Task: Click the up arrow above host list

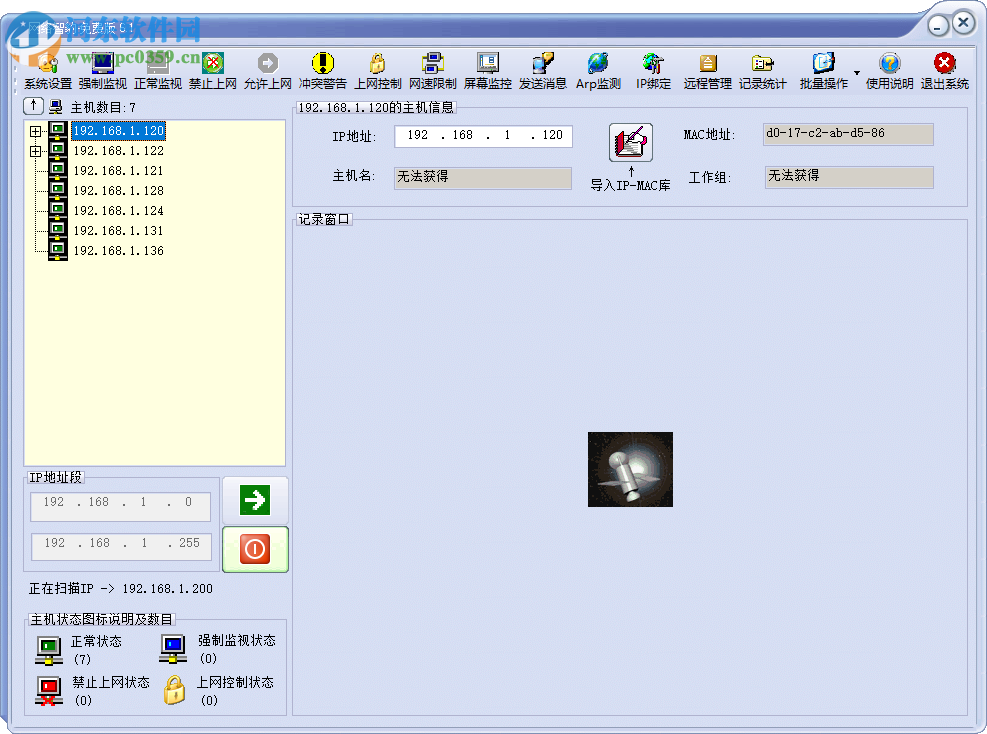Action: 33,106
